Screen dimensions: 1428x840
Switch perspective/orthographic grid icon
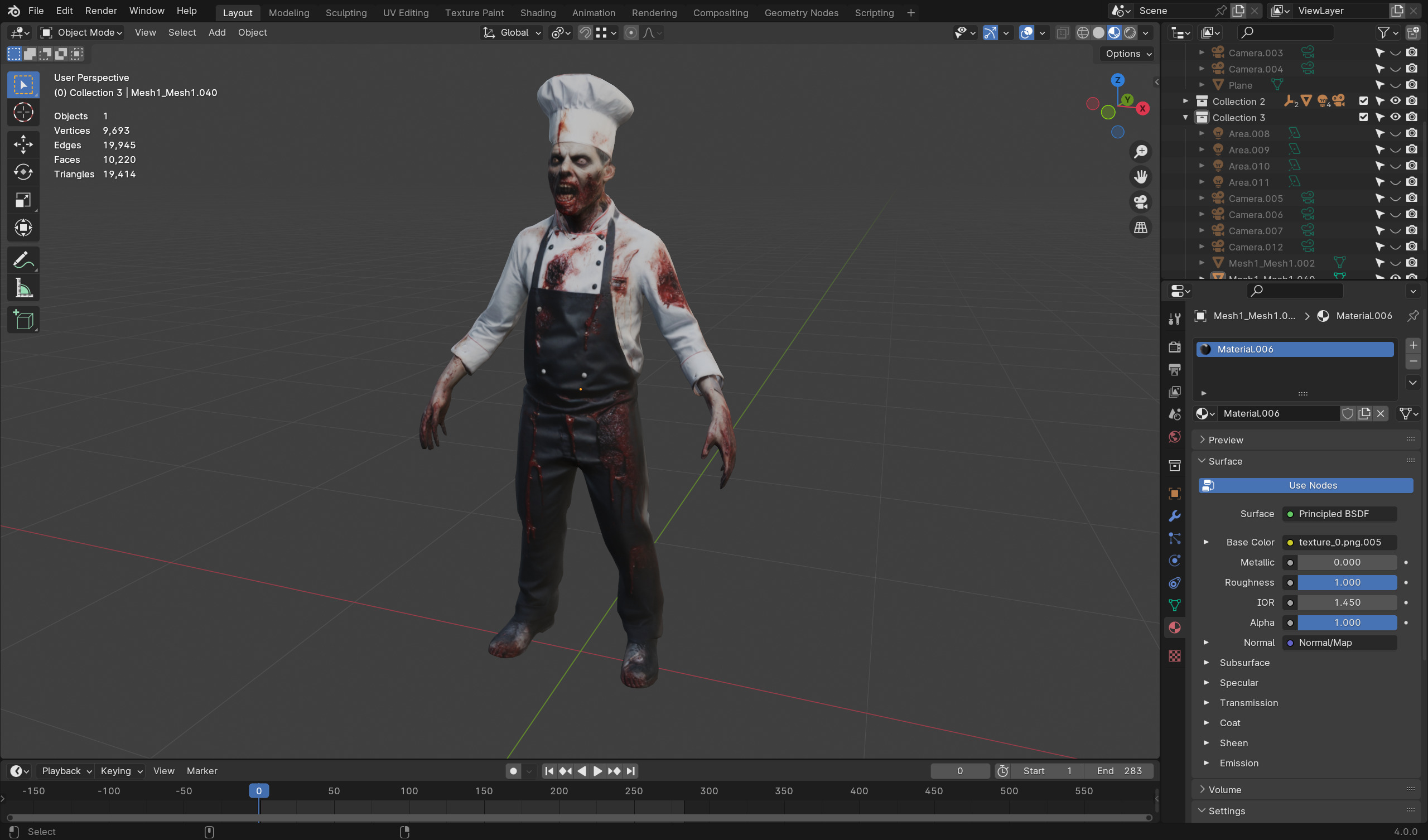pyautogui.click(x=1140, y=228)
